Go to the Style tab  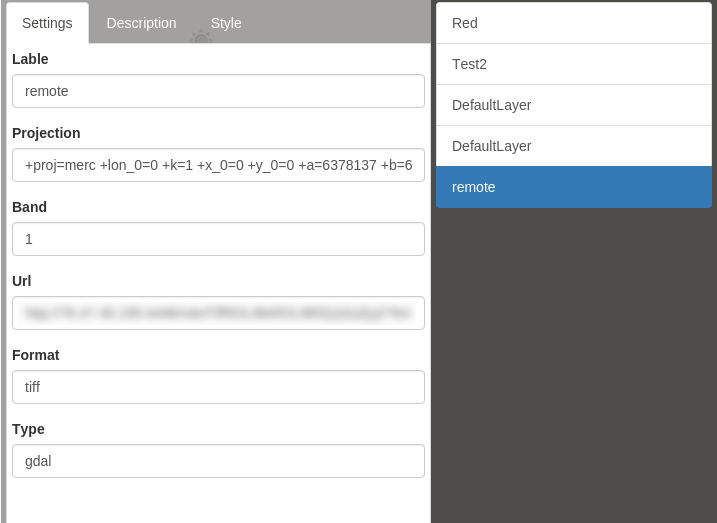coord(226,23)
